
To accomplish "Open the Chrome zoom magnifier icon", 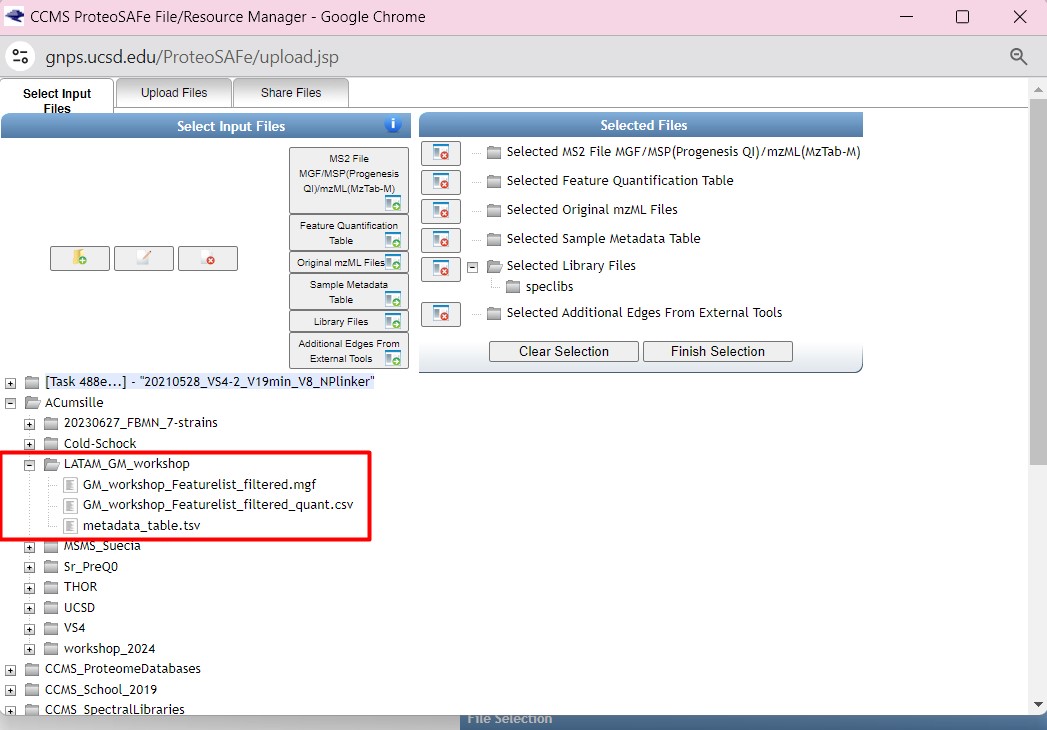I will pos(1018,57).
